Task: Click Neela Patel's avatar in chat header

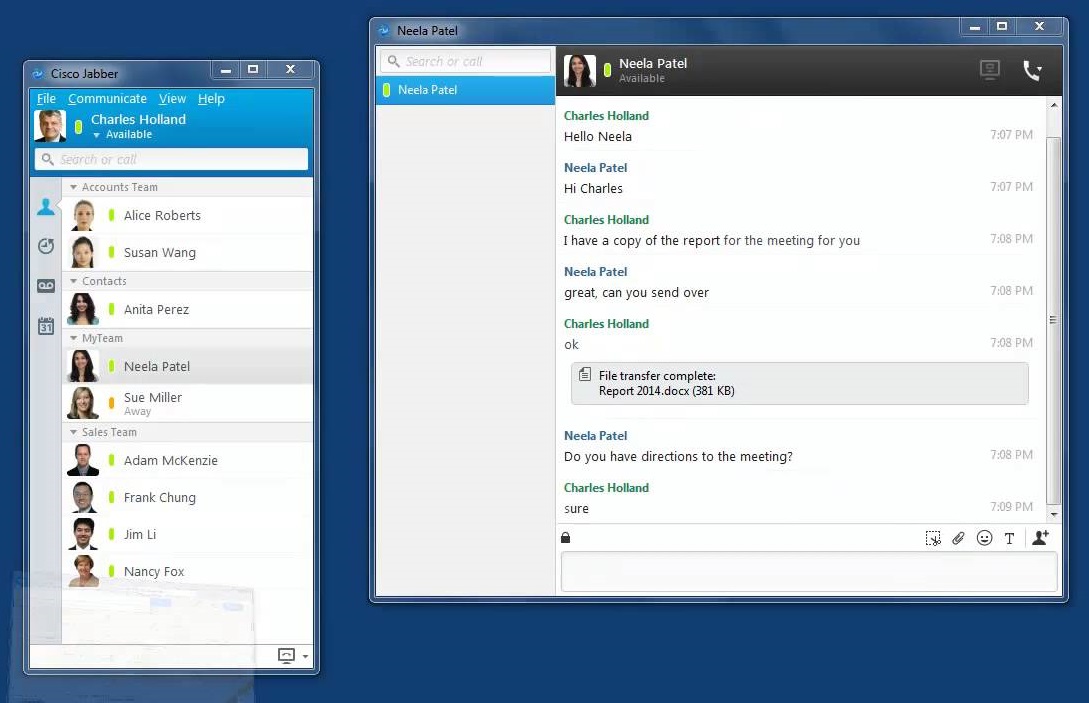Action: point(580,70)
